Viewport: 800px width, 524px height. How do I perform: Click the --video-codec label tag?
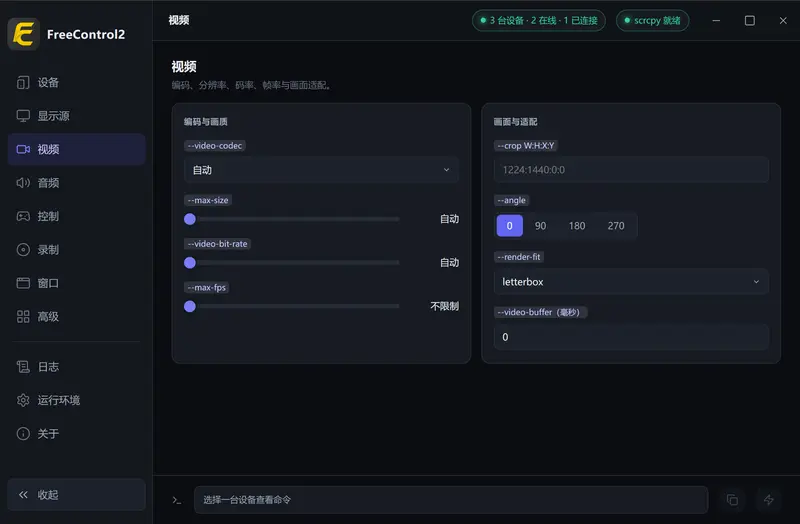215,145
